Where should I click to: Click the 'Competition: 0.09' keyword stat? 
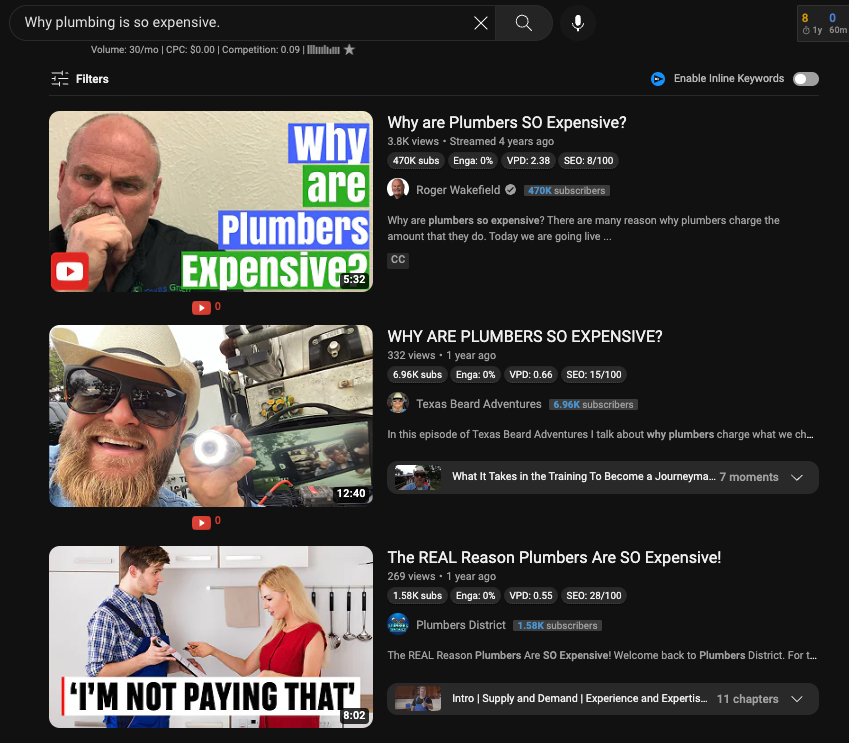pyautogui.click(x=261, y=50)
